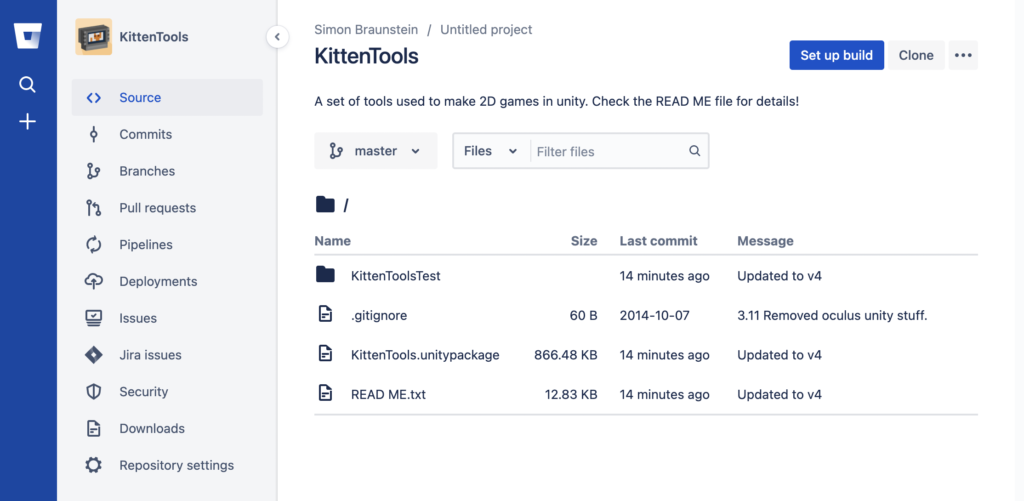Click the Name column header

click(x=332, y=241)
